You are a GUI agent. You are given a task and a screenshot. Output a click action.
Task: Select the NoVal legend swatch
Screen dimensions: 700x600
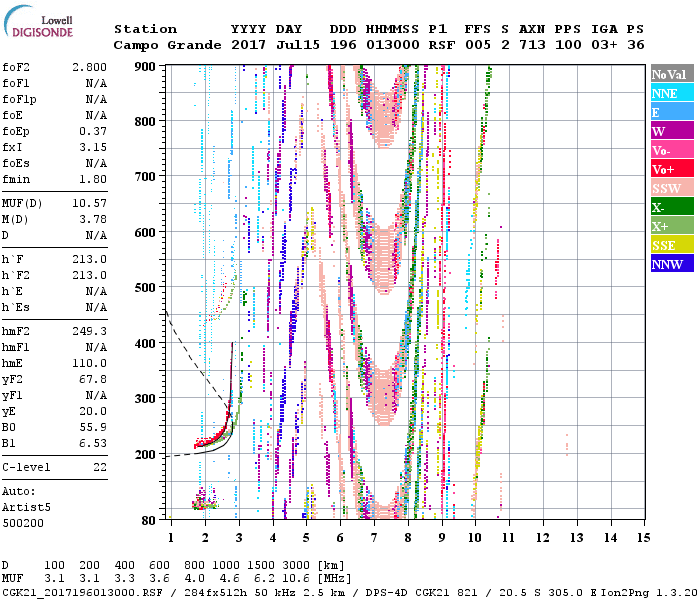671,75
